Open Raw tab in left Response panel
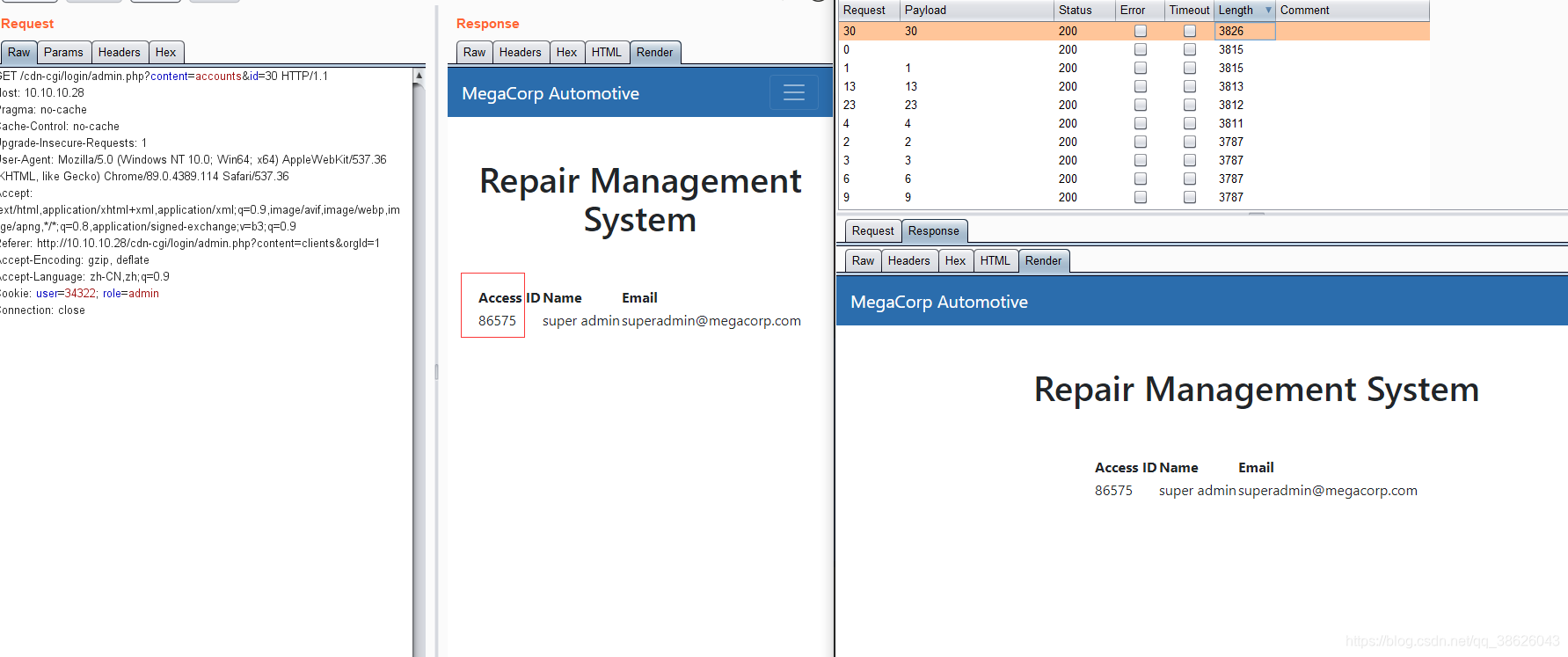 [474, 53]
